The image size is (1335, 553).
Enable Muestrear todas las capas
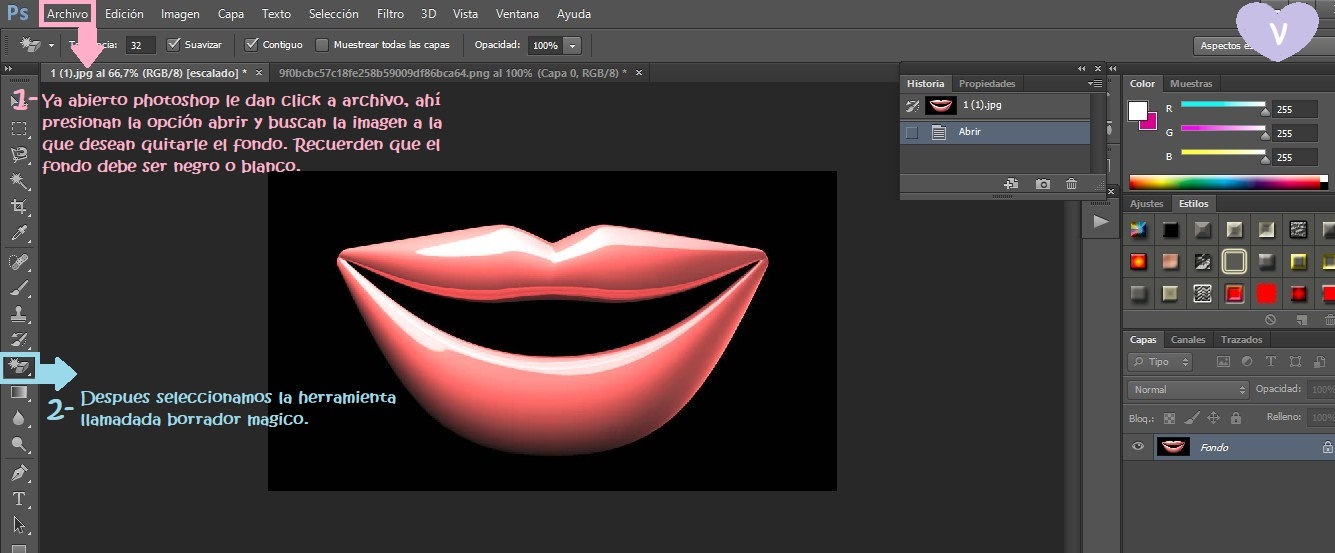coord(322,45)
